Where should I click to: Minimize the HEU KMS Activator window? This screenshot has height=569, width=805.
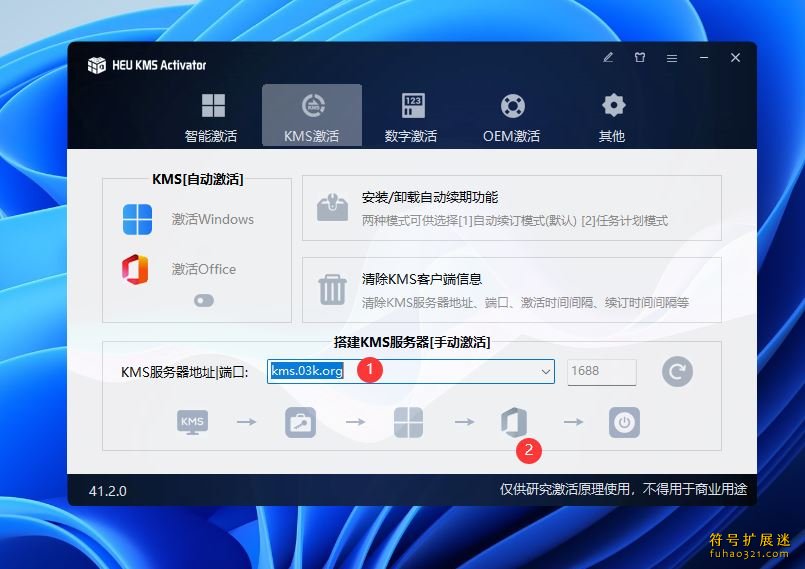(x=704, y=58)
